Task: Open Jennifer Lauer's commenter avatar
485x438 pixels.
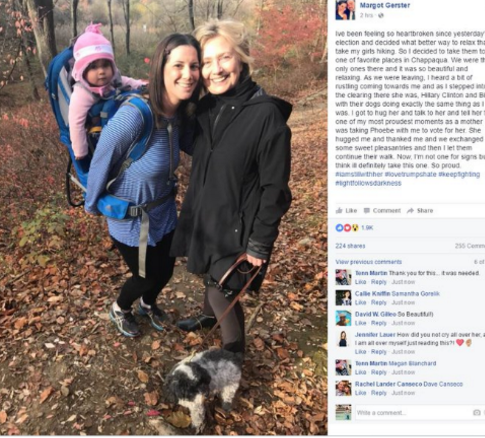Action: click(343, 339)
